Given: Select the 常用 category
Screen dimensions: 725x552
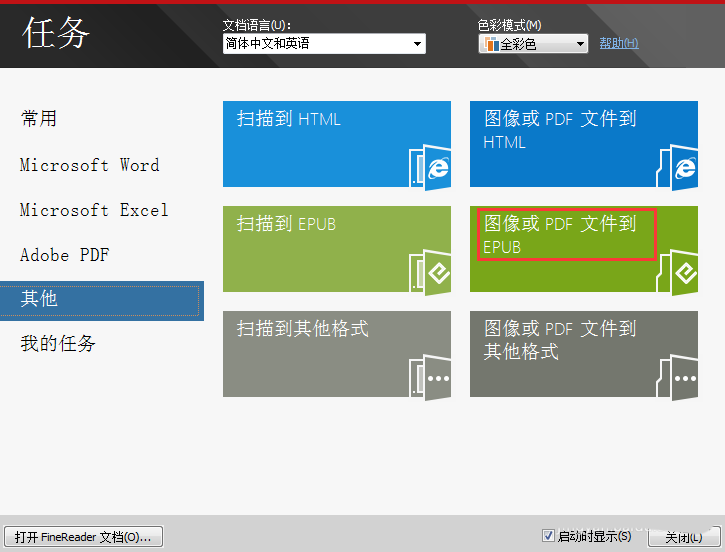Looking at the screenshot, I should coord(39,119).
